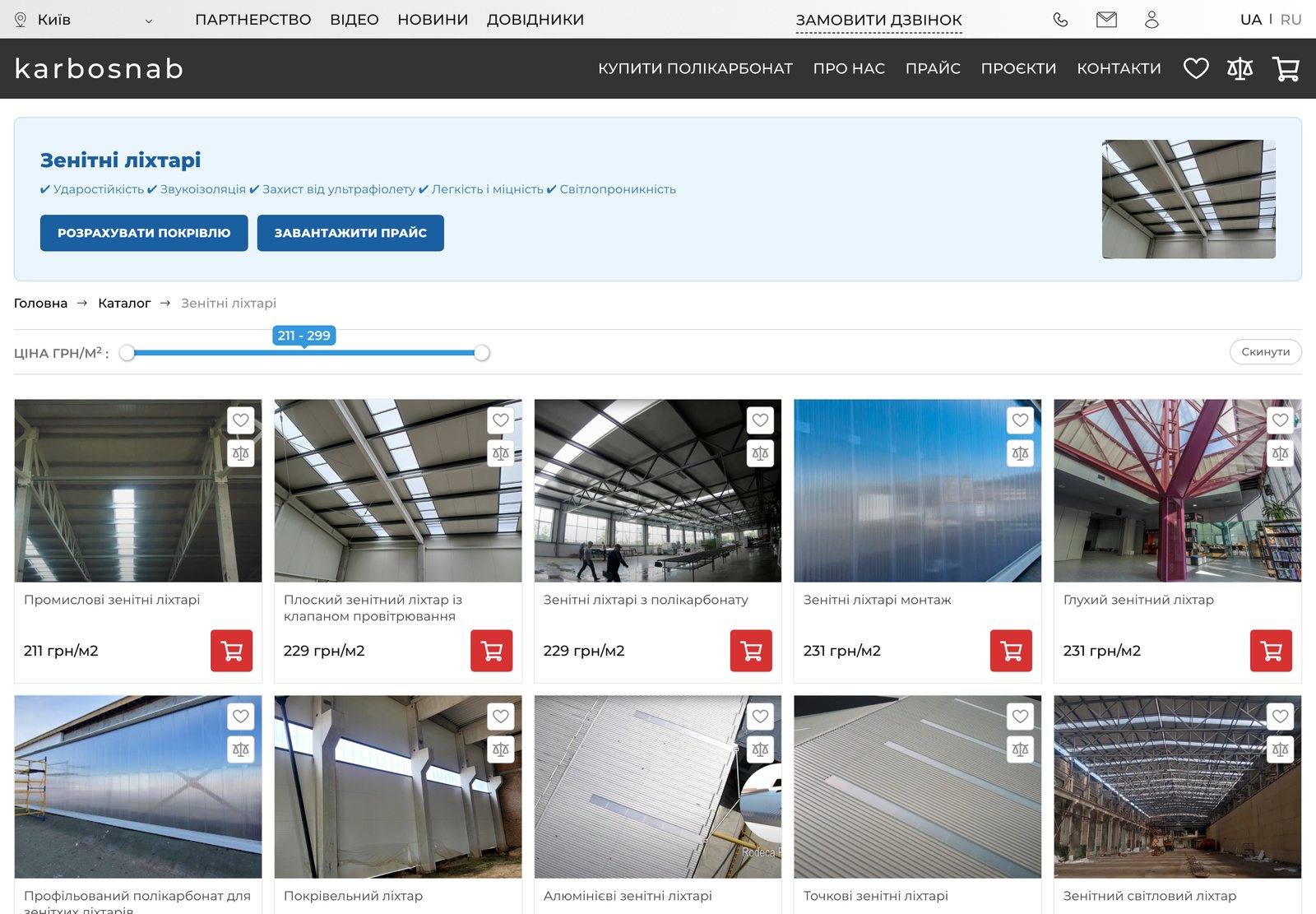The image size is (1316, 914).
Task: Open Глухий зенітний ліхтар product photo
Action: click(x=1178, y=490)
